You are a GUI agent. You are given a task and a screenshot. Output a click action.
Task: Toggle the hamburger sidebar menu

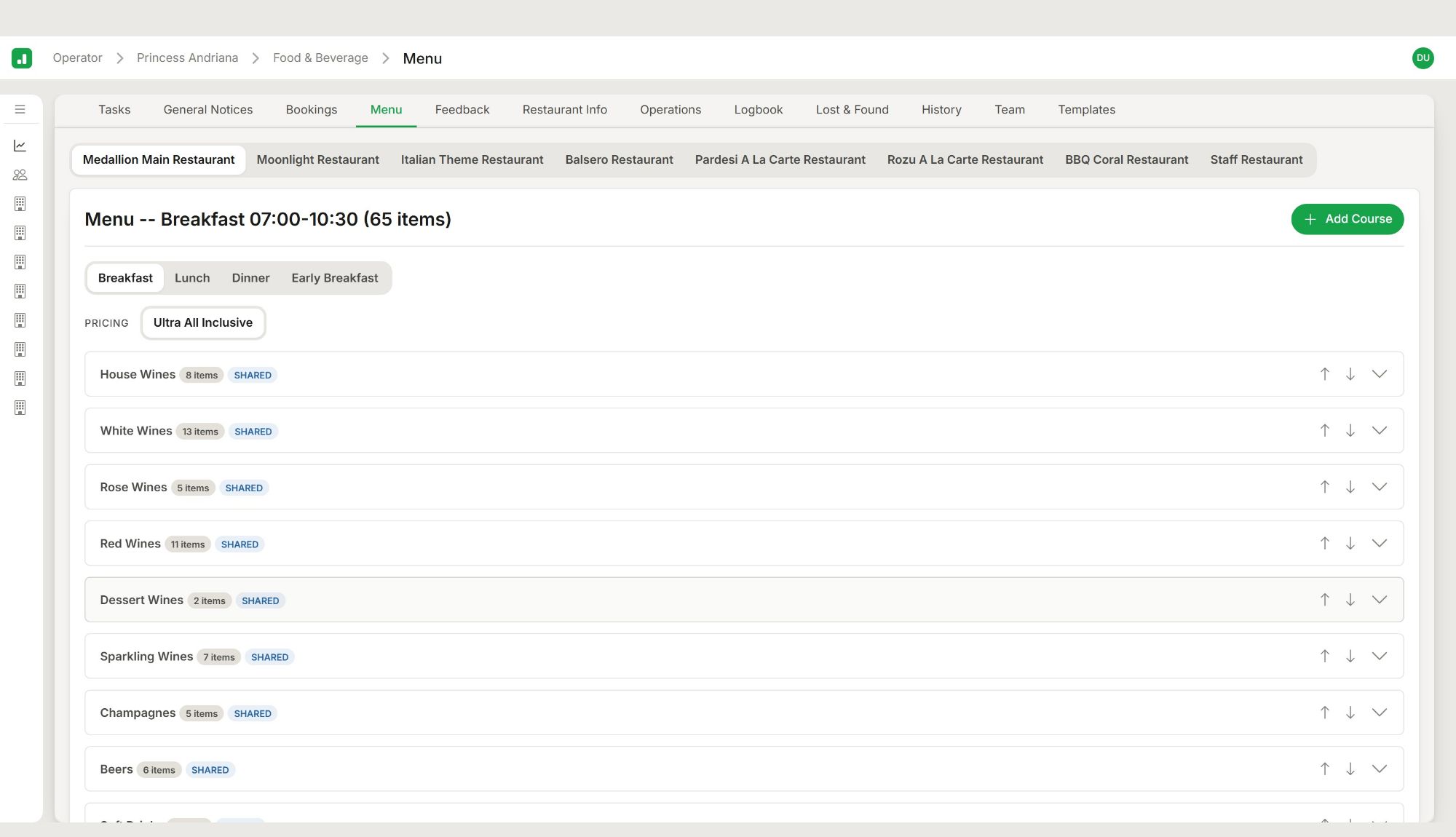(20, 109)
